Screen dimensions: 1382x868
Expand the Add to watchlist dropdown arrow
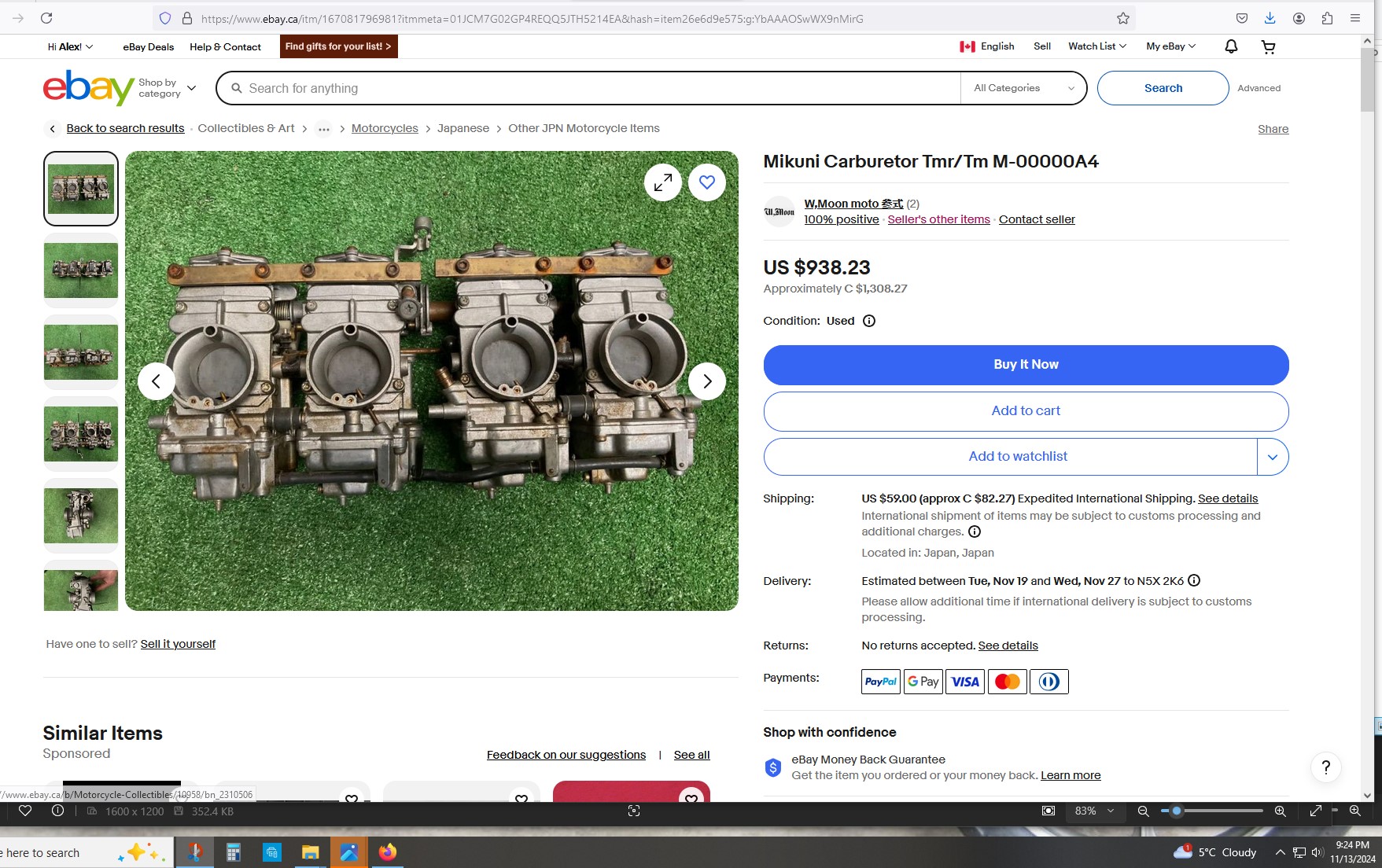(1272, 457)
